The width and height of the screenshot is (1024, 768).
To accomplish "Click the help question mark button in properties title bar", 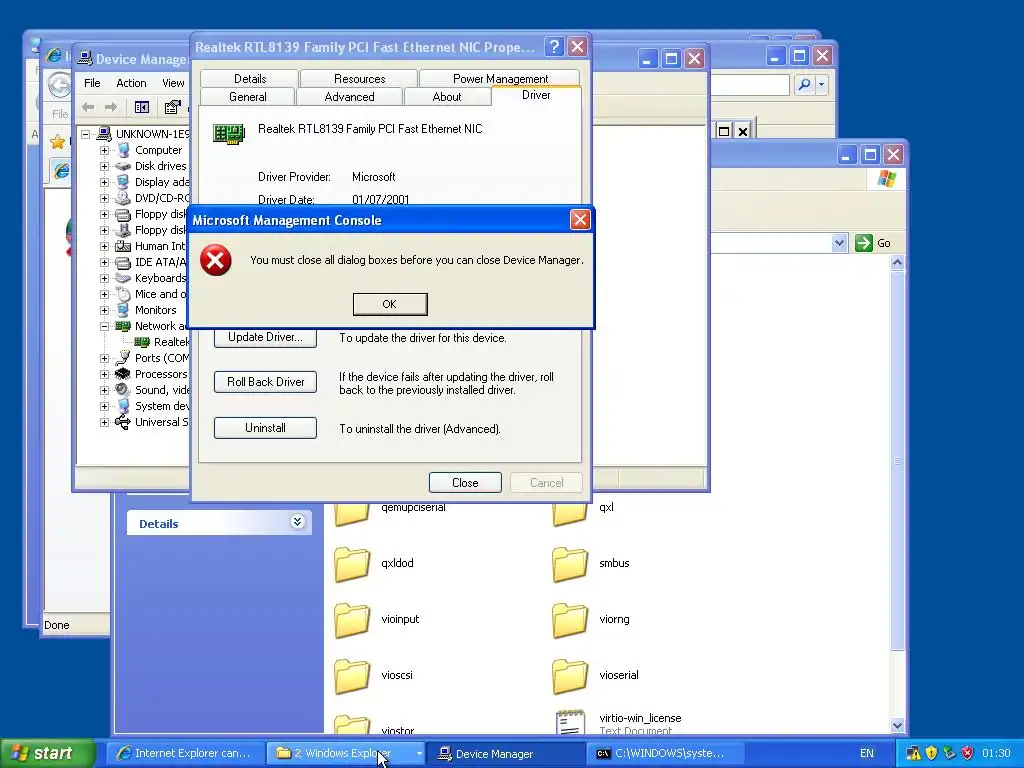I will [554, 46].
